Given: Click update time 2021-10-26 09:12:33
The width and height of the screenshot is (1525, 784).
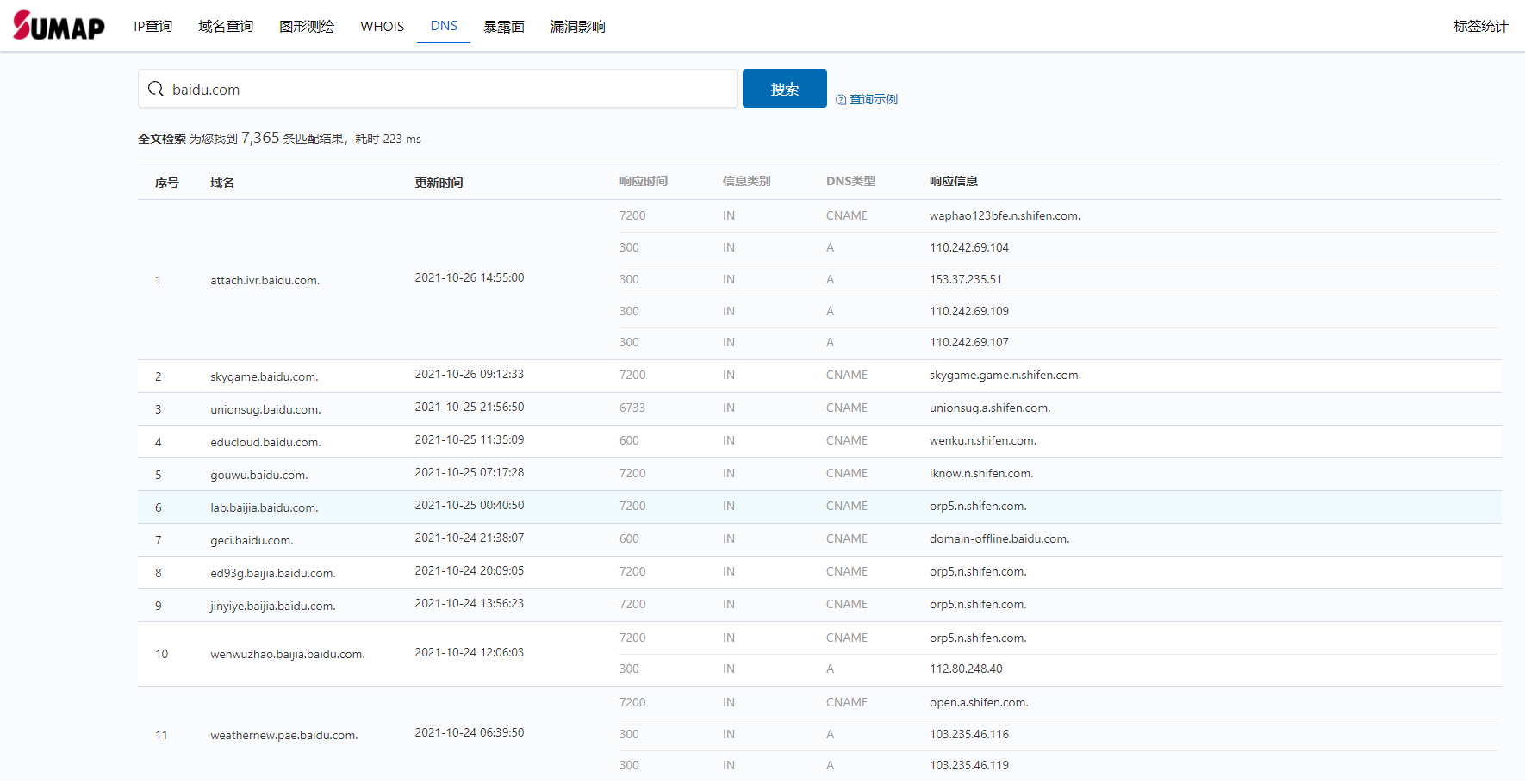Looking at the screenshot, I should pyautogui.click(x=470, y=375).
